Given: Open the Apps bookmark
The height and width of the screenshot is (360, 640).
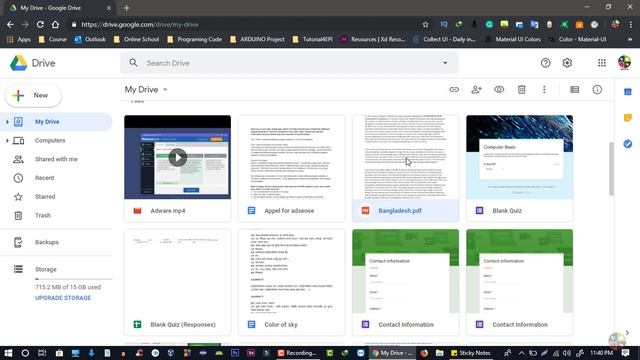Looking at the screenshot, I should pyautogui.click(x=19, y=39).
